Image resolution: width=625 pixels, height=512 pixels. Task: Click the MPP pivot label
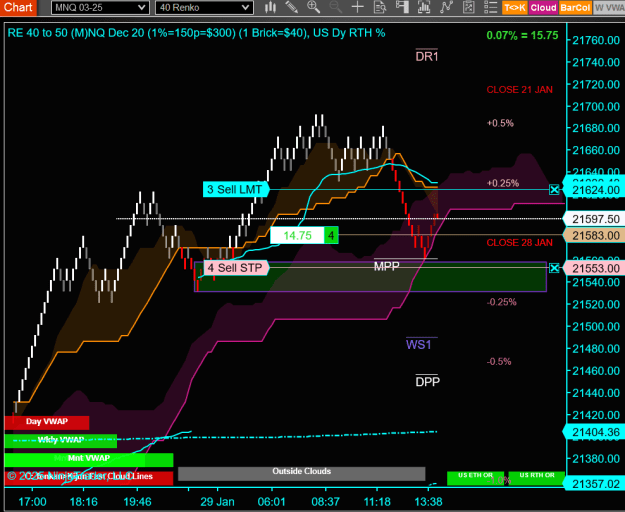click(386, 266)
